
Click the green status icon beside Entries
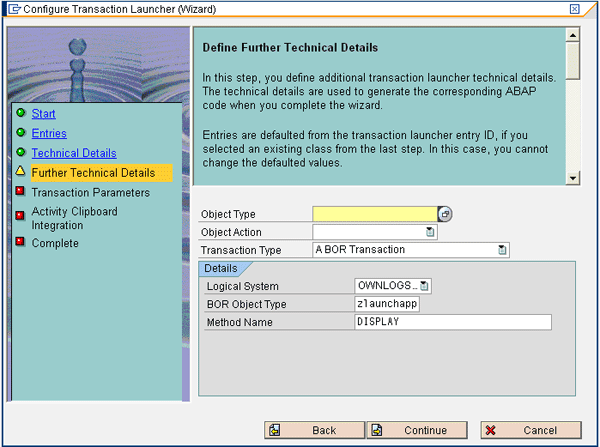(21, 132)
